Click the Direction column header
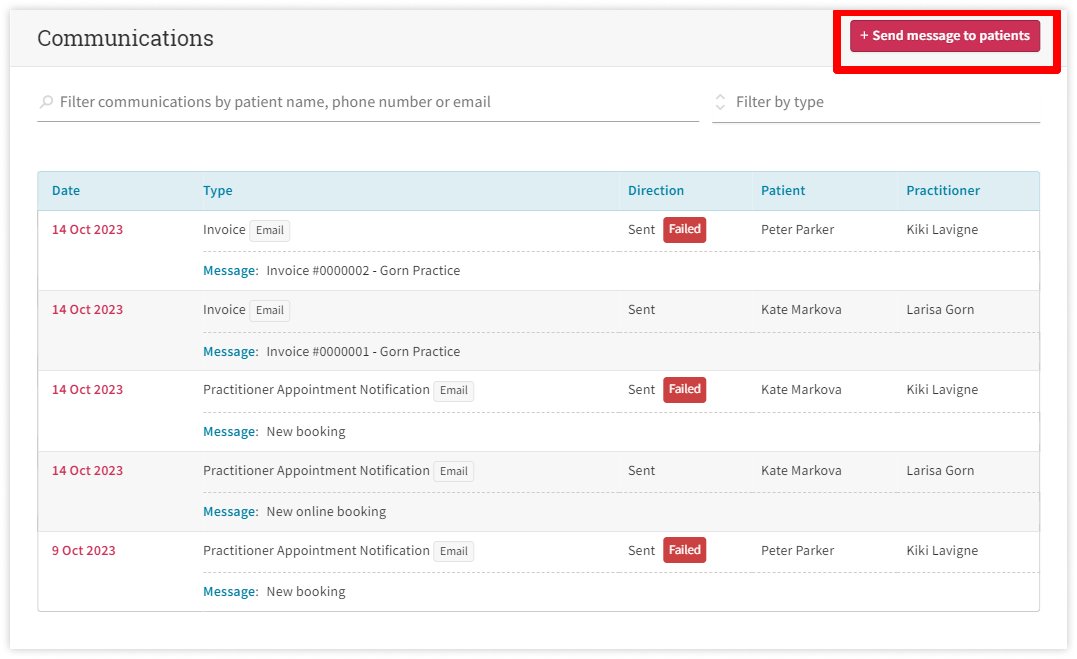This screenshot has height=659, width=1077. (656, 190)
